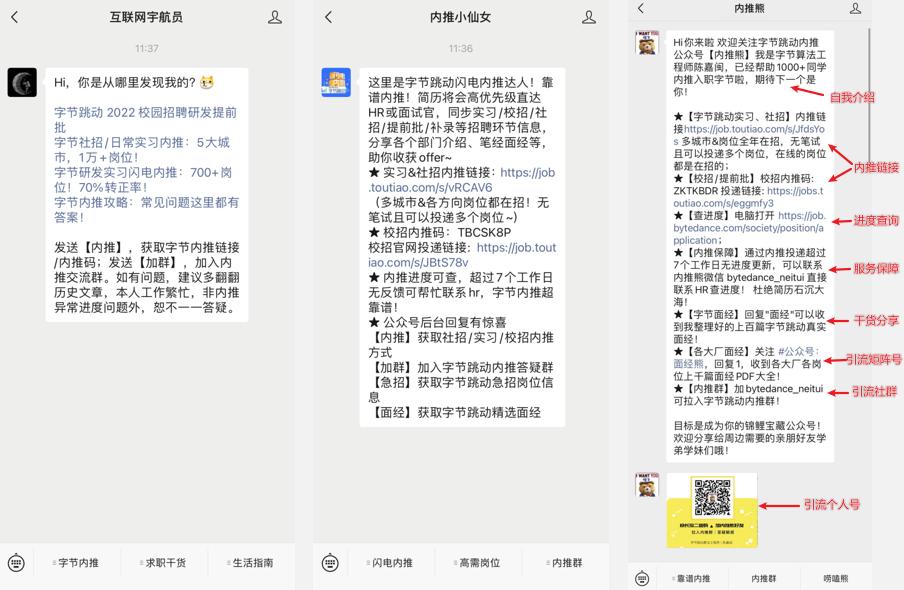Open profile icon of 互联网宇航员 chat

pyautogui.click(x=275, y=17)
